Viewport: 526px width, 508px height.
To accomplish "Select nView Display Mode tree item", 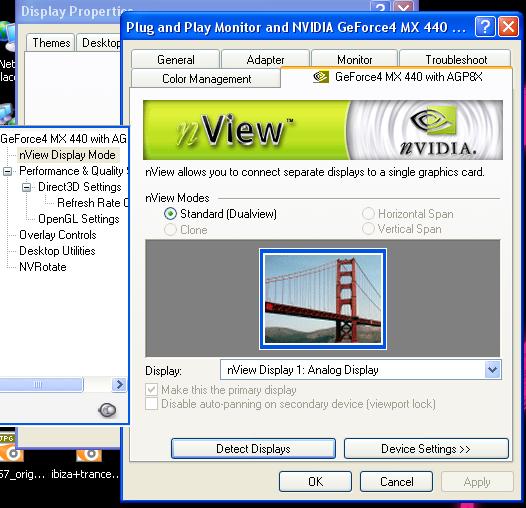I will coord(67,155).
